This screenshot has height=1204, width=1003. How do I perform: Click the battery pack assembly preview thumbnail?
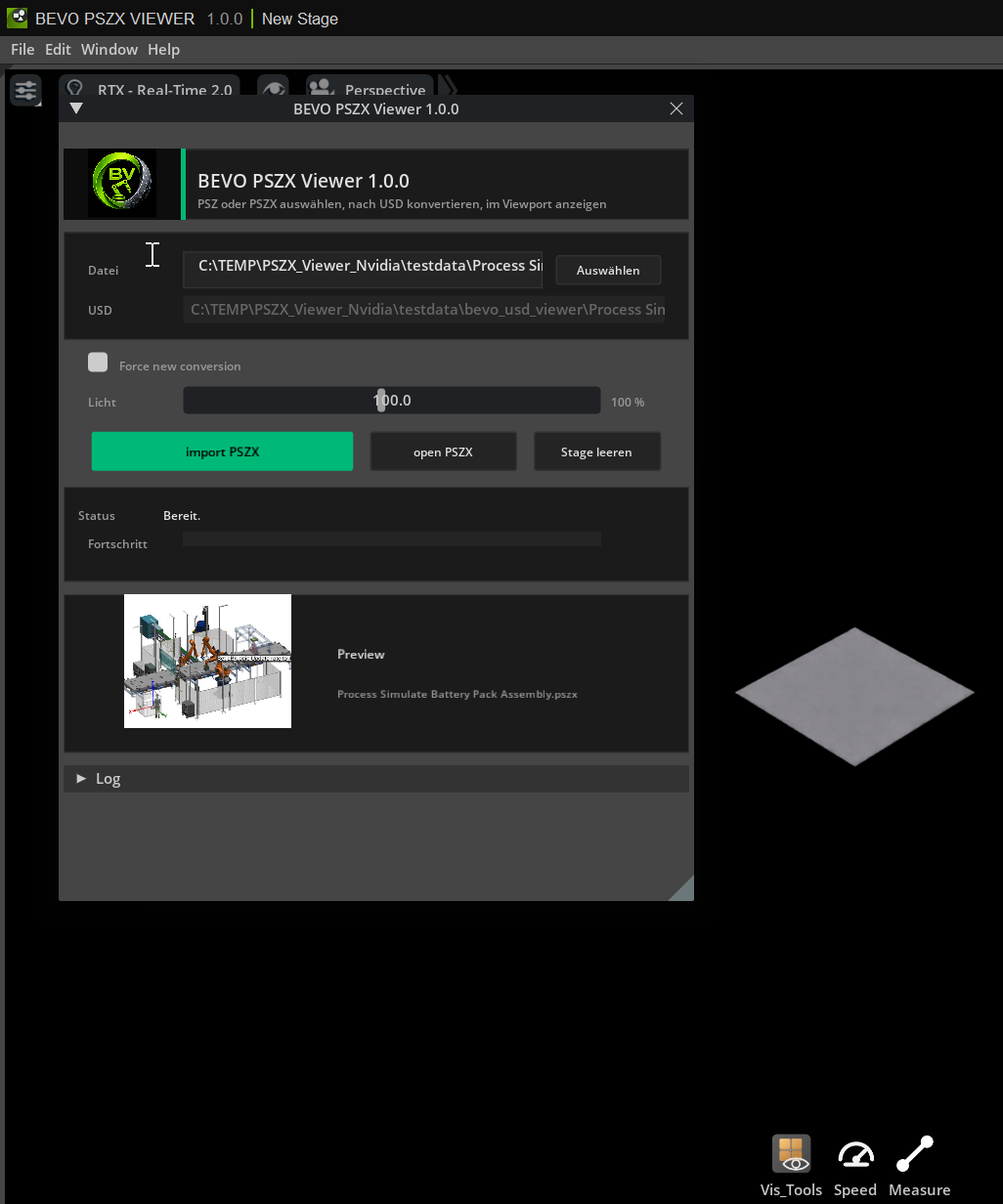click(207, 661)
